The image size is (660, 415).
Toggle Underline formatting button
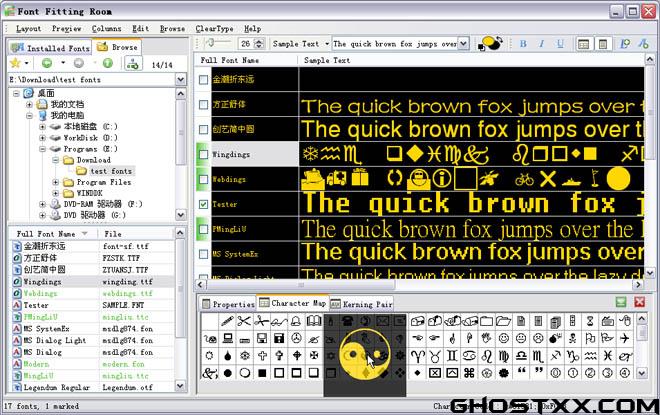[x=560, y=44]
